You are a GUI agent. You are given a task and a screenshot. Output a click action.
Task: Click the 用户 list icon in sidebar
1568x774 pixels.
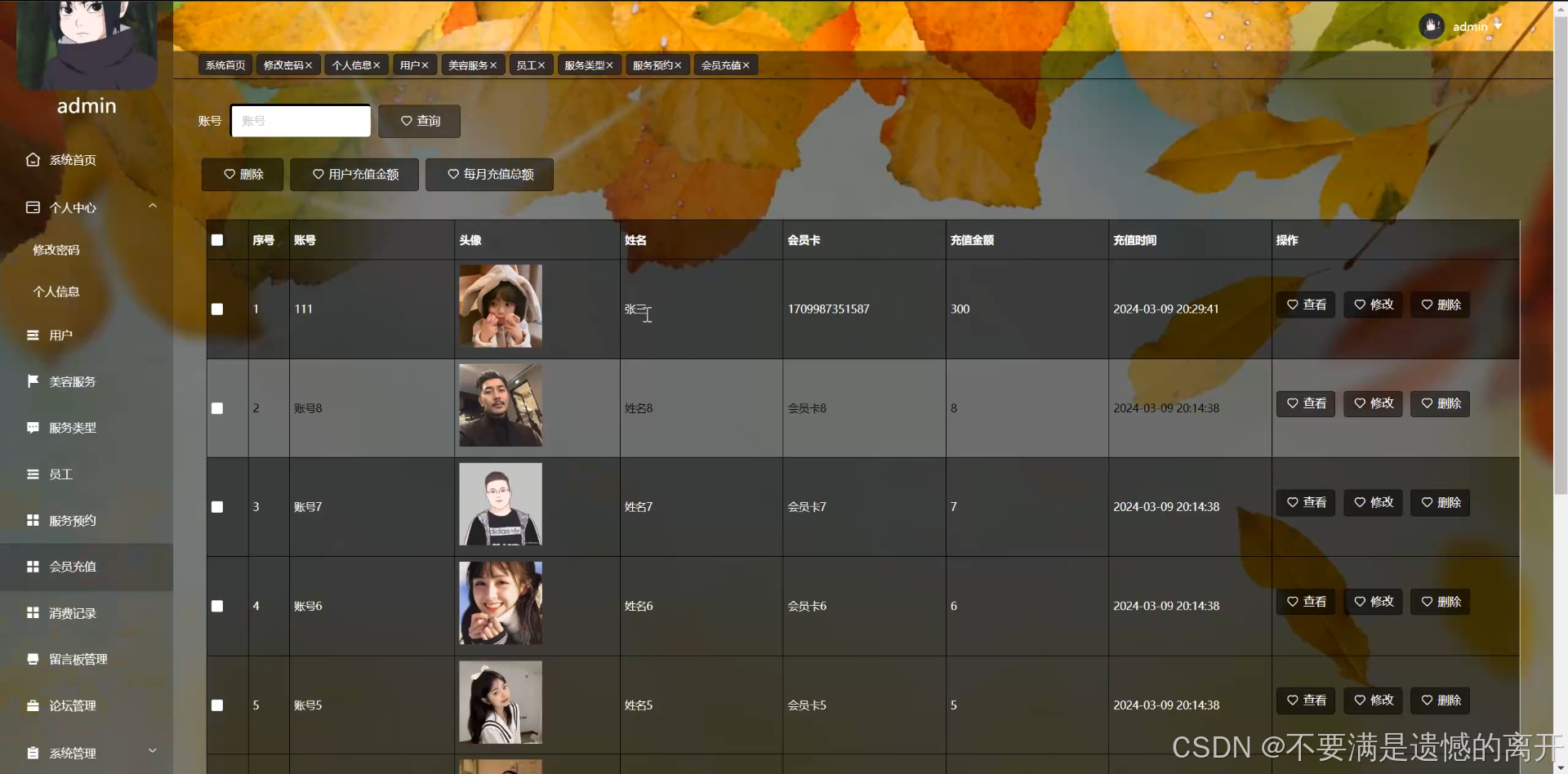click(33, 335)
